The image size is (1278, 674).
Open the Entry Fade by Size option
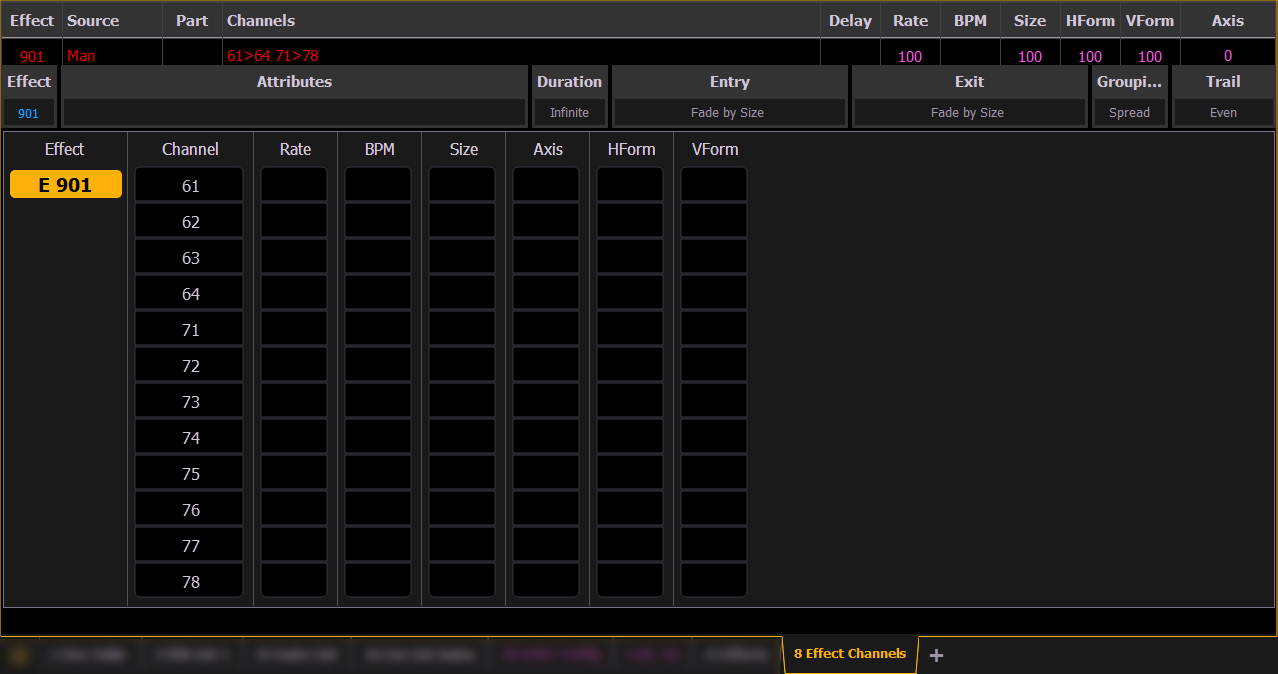pyautogui.click(x=728, y=113)
